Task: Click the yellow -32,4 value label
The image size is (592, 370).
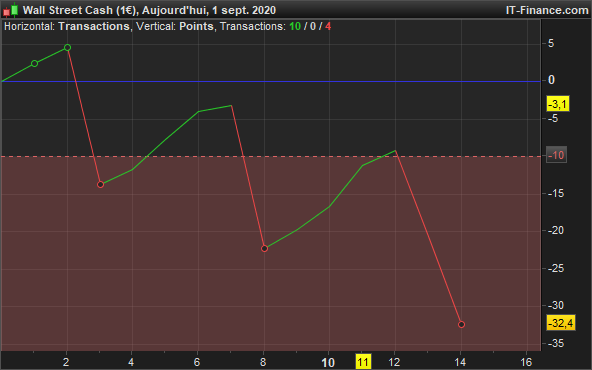Action: click(561, 323)
